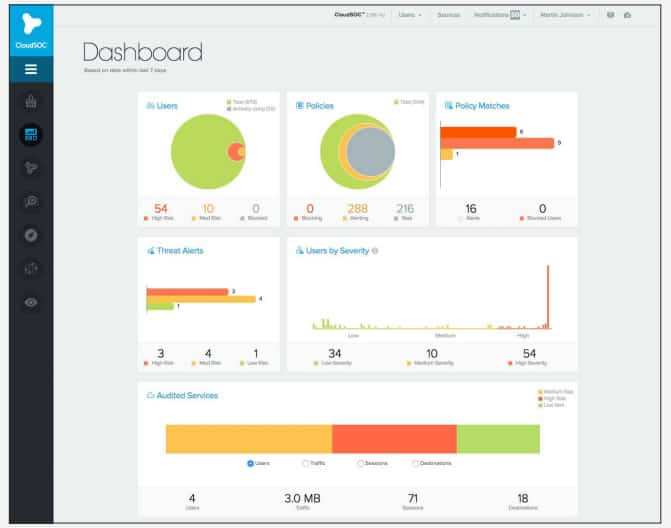Click the Threat Alerts yellow bar labeled 4
The height and width of the screenshot is (528, 671).
tap(201, 299)
